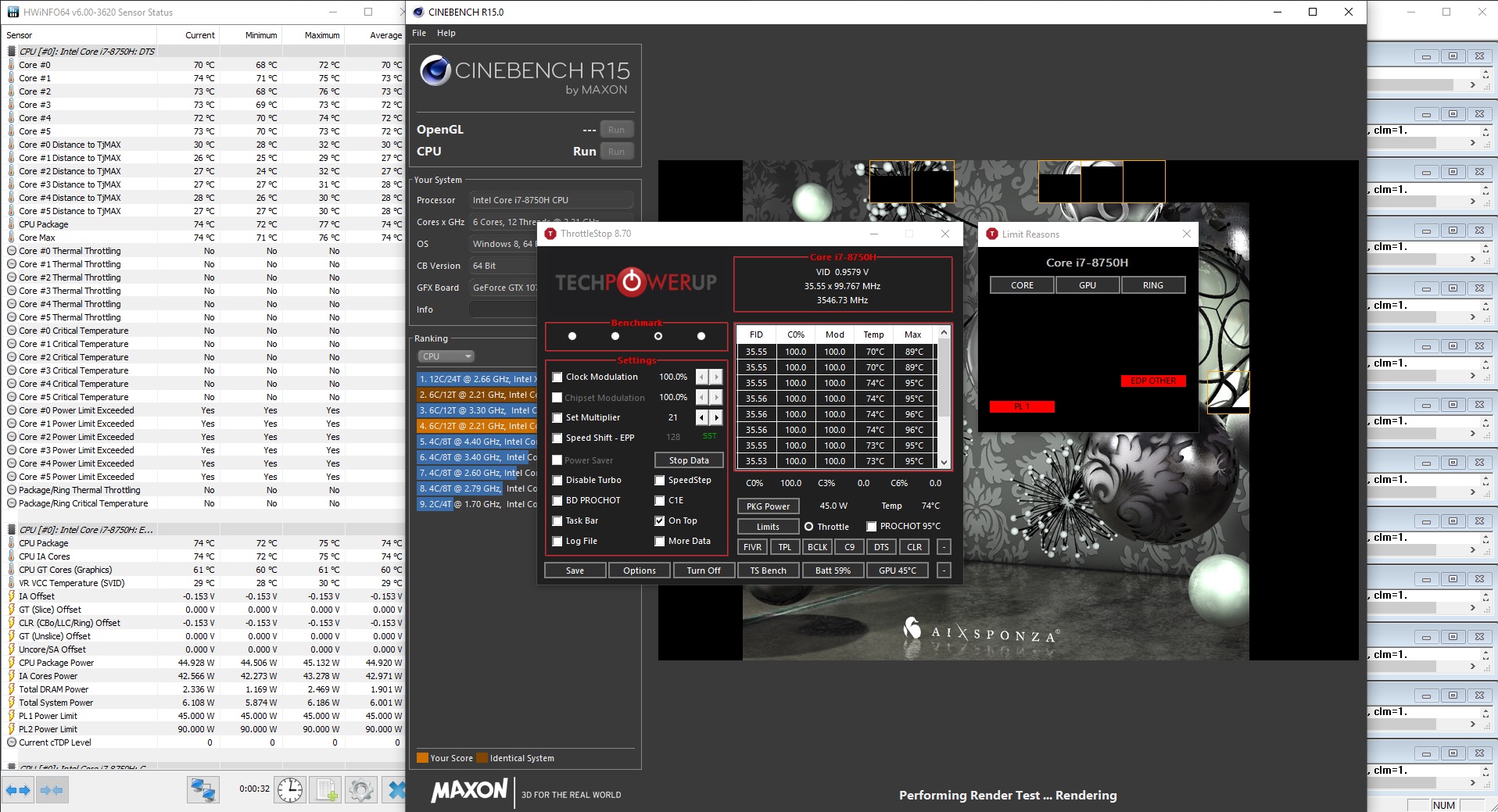The image size is (1498, 812).
Task: Open HWiNFO settings gear icon
Action: 360,790
